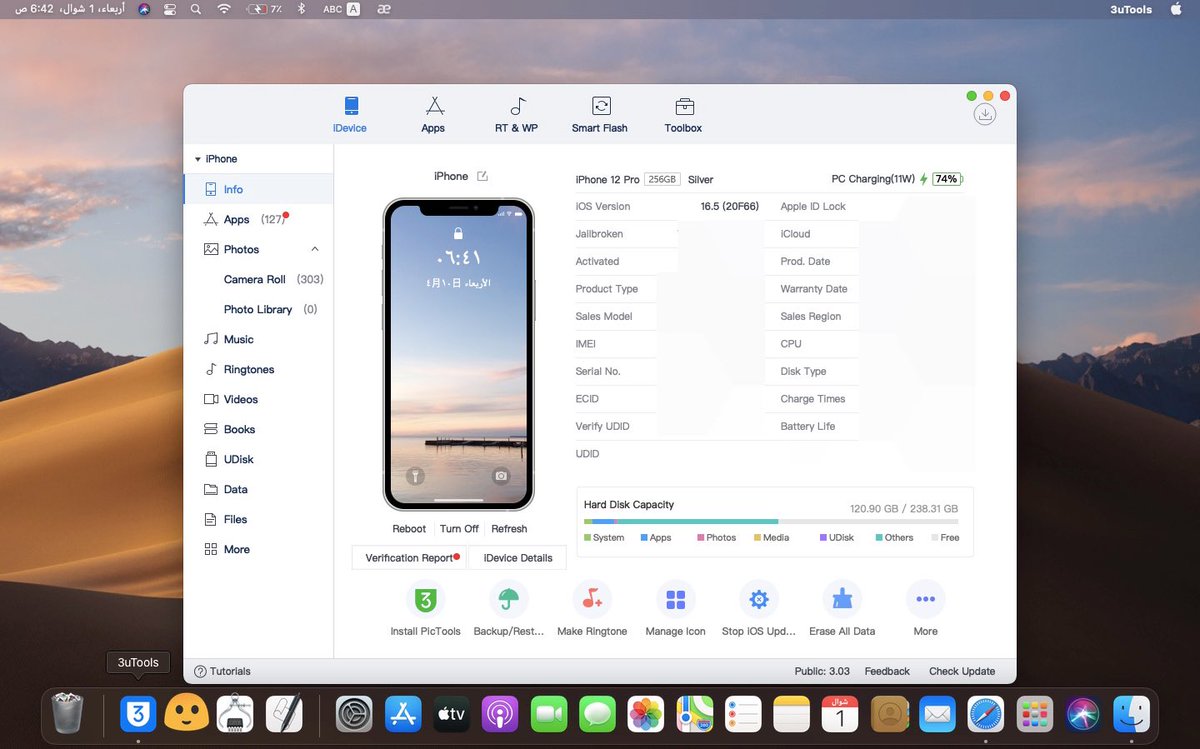Screen dimensions: 1200x749
Task: Open System Preferences from the Dock
Action: pyautogui.click(x=354, y=714)
